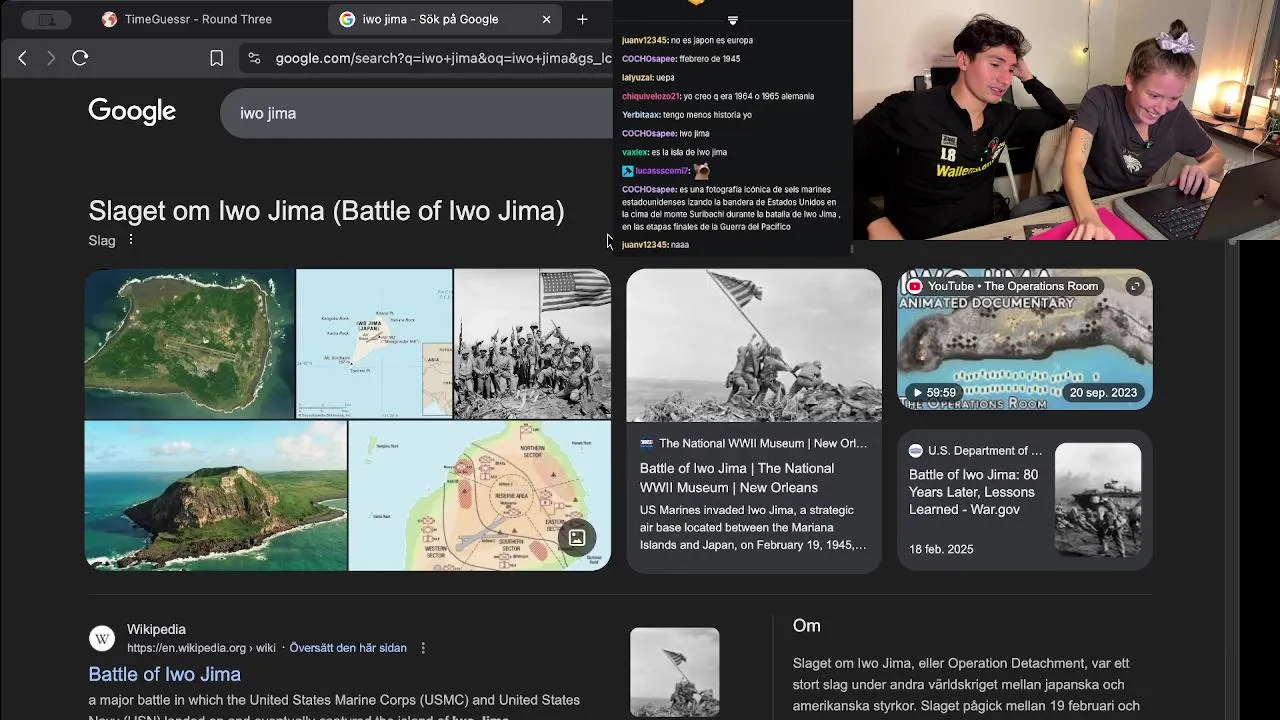The image size is (1280, 720).
Task: Click the more images icon on map
Action: point(577,538)
